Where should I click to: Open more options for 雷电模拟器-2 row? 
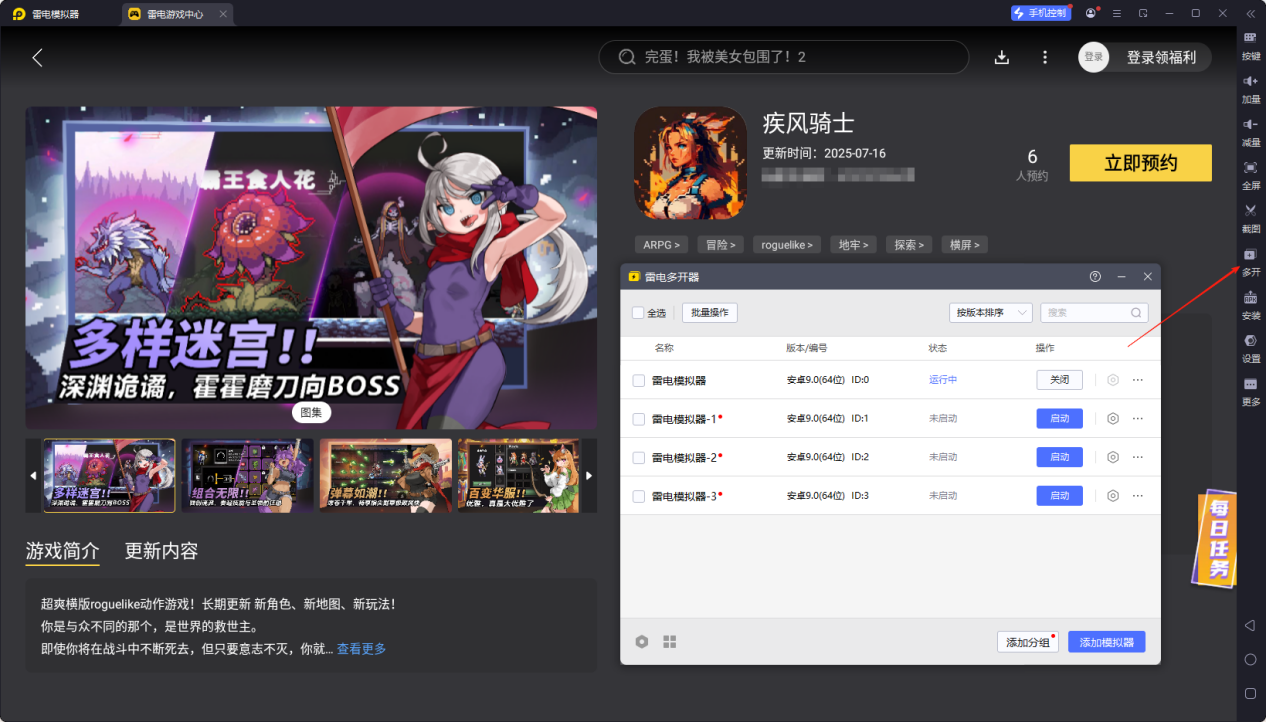tap(1138, 457)
